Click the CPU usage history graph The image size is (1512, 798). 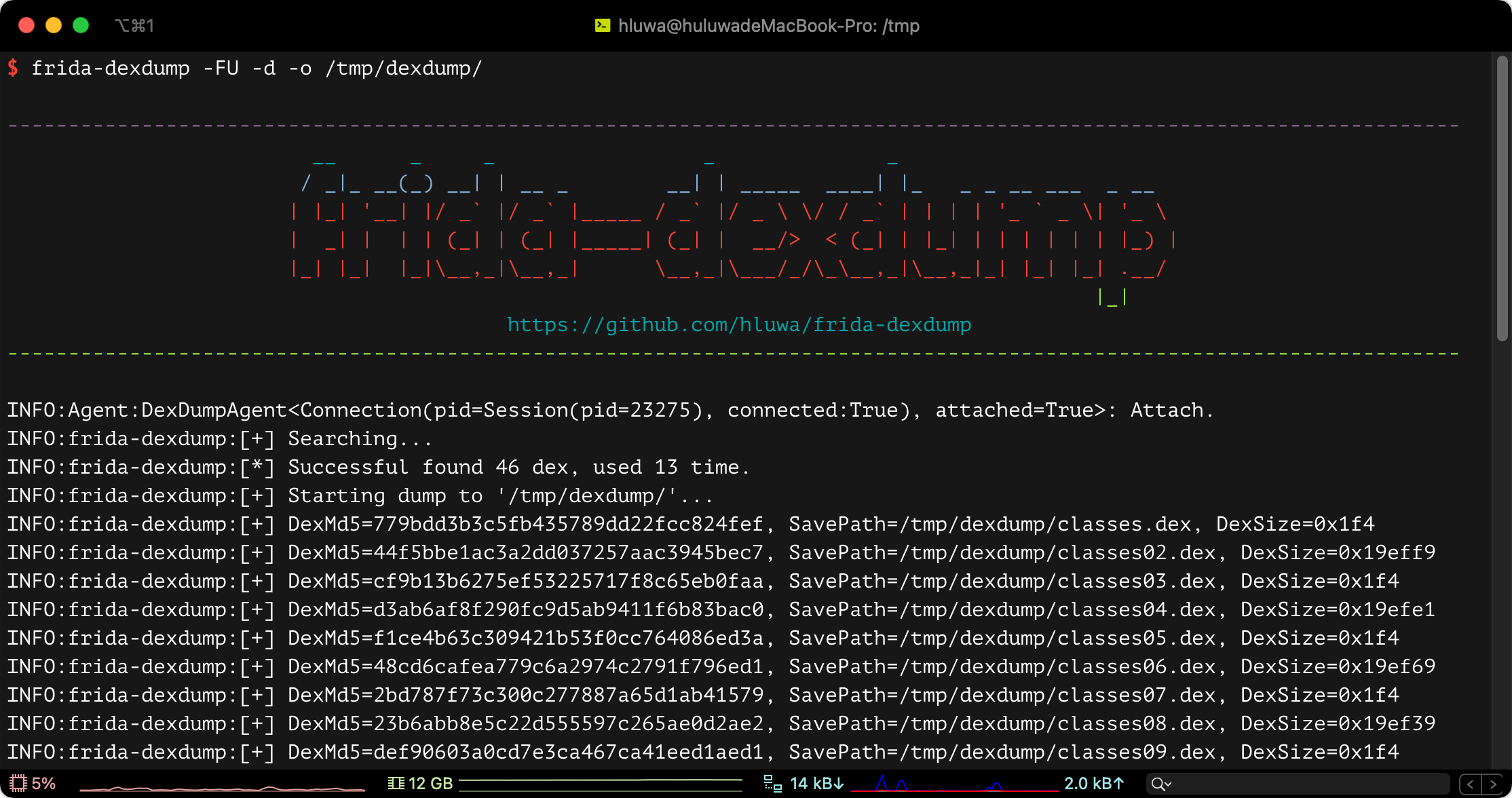tap(222, 787)
